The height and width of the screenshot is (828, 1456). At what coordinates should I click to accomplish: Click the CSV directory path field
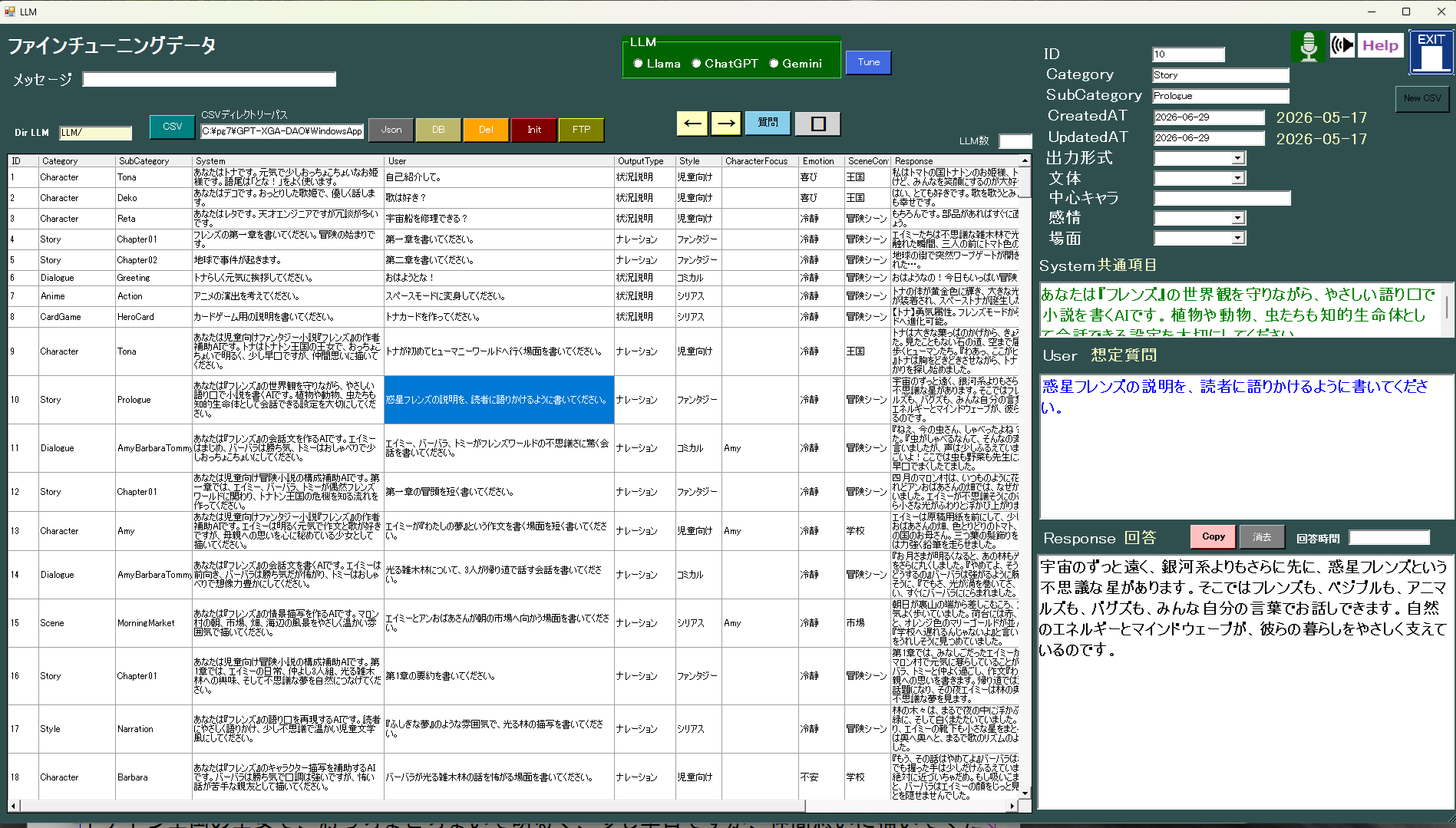click(282, 131)
